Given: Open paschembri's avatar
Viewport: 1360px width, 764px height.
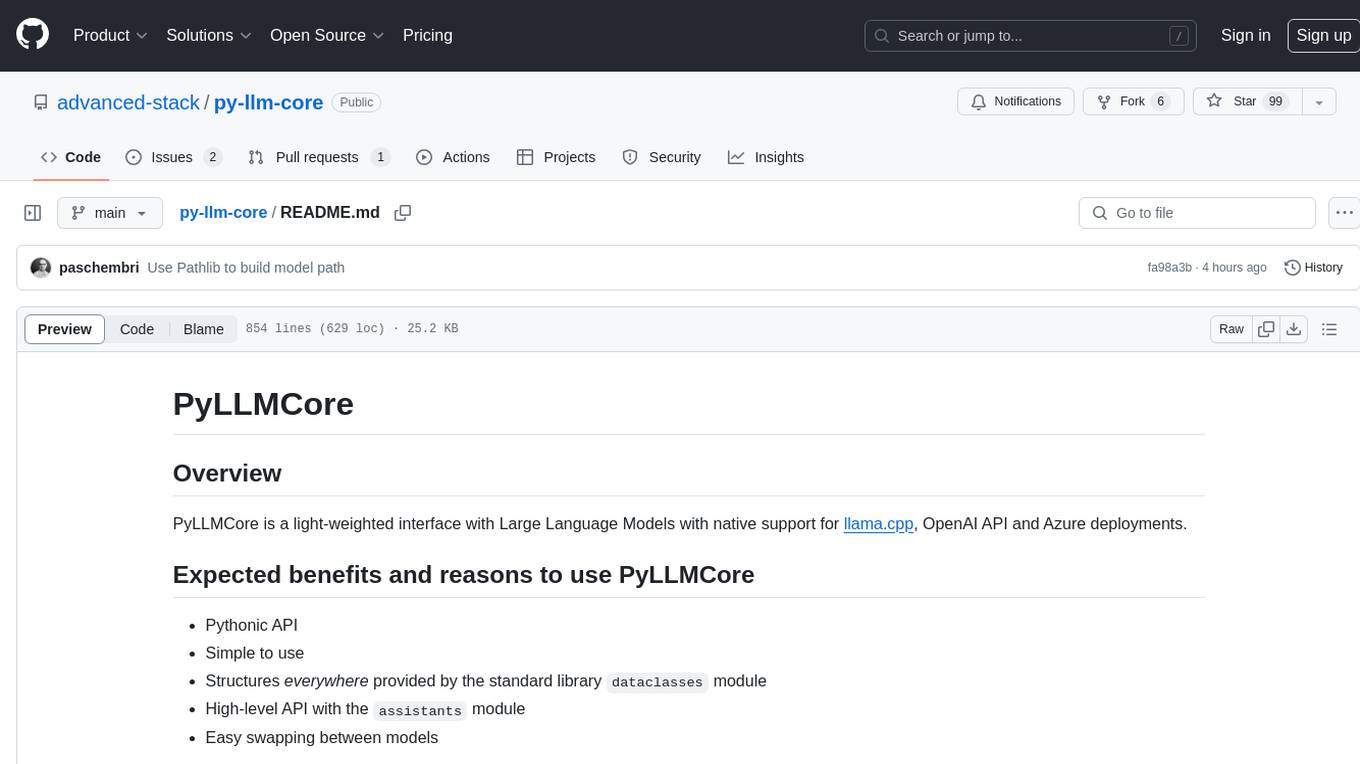Looking at the screenshot, I should tap(41, 268).
